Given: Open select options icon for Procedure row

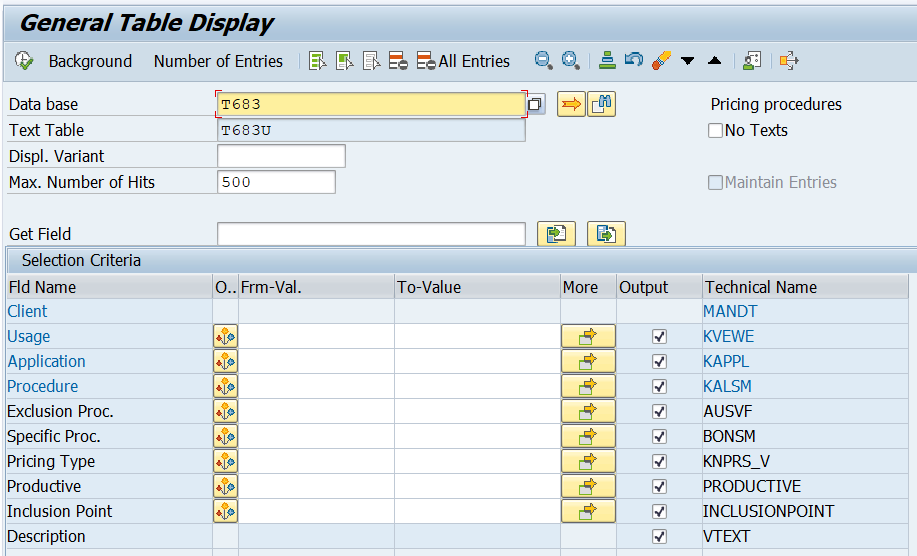Looking at the screenshot, I should [x=225, y=386].
